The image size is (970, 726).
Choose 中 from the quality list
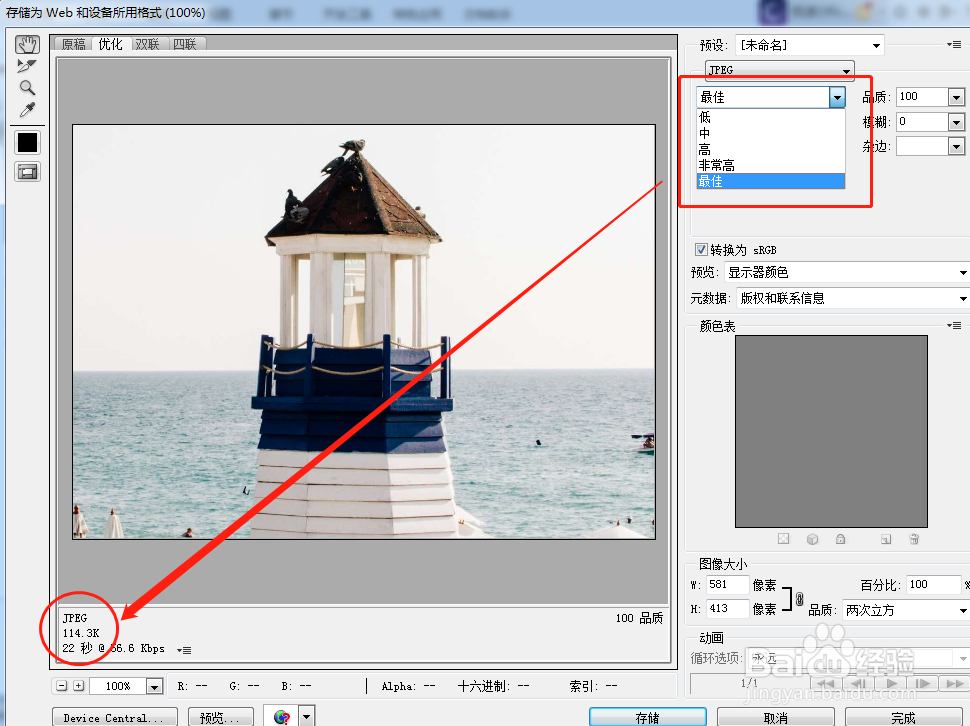click(770, 133)
